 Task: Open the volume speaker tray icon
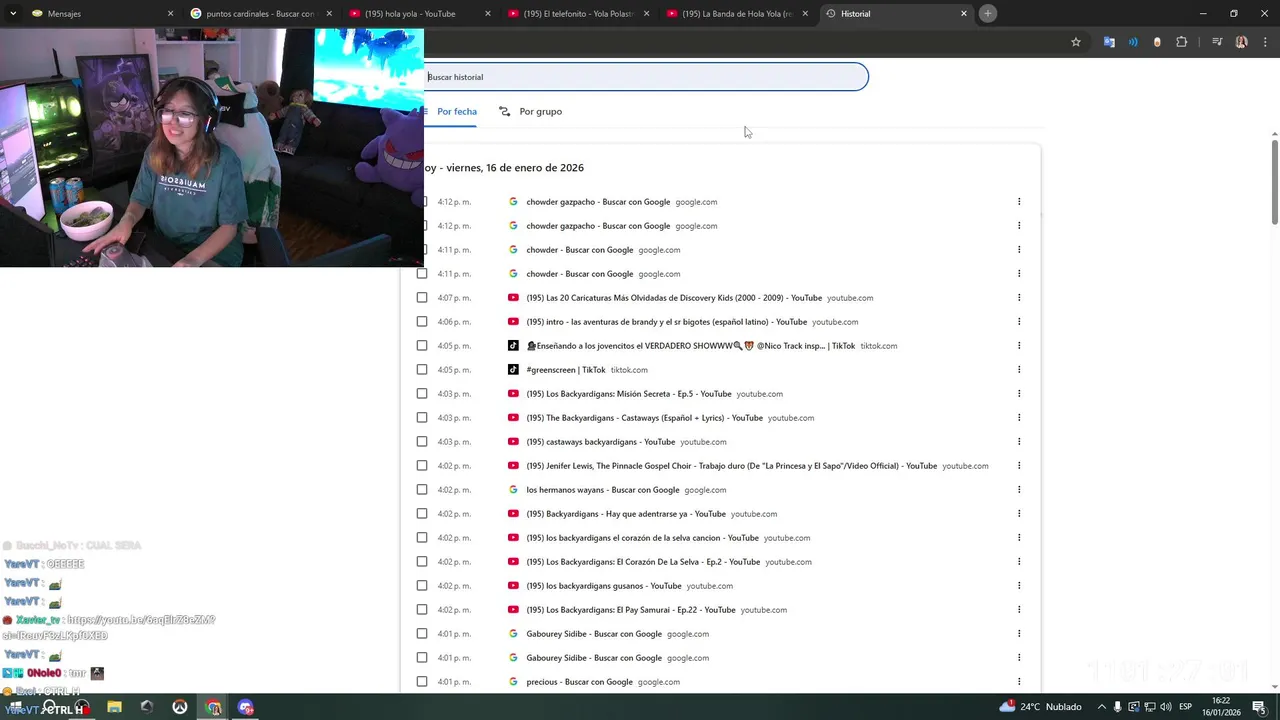1165,707
